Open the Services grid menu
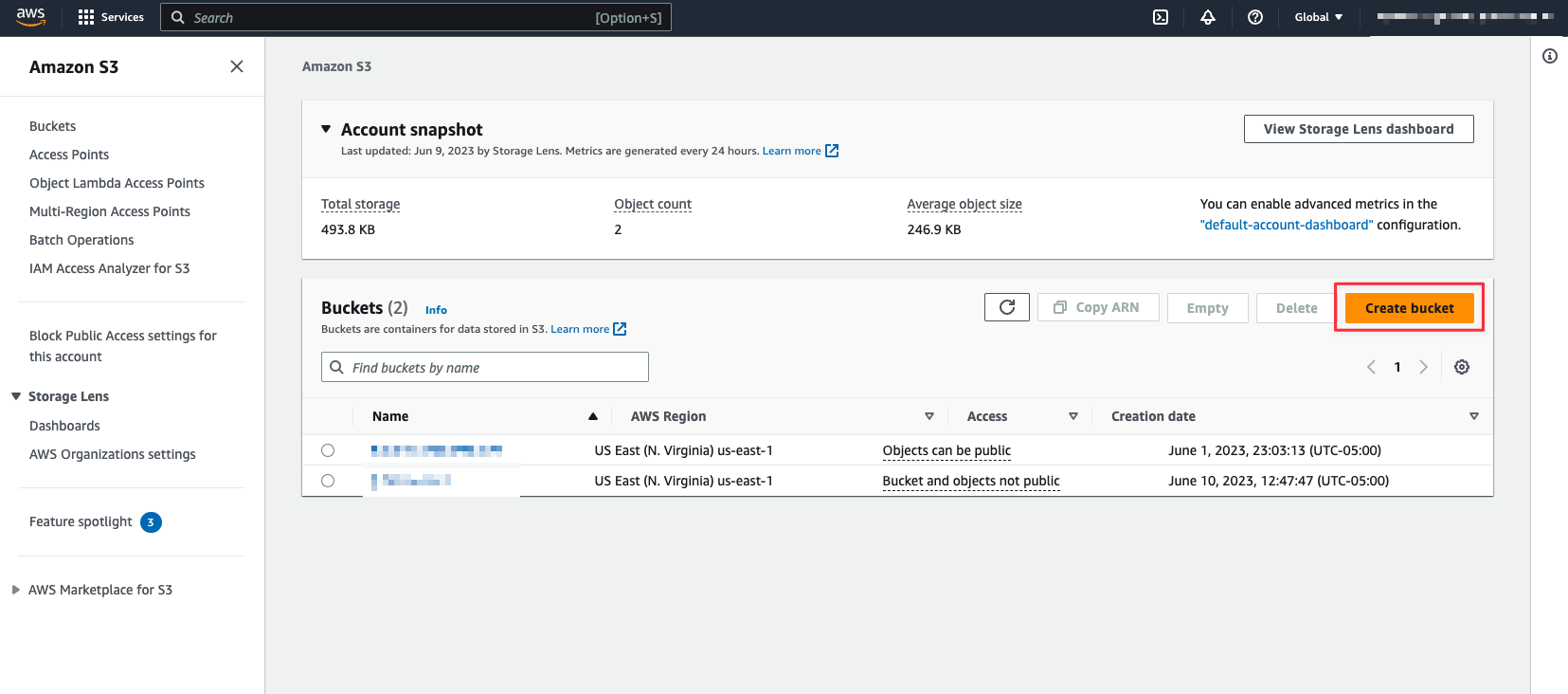The image size is (1568, 694). point(111,17)
